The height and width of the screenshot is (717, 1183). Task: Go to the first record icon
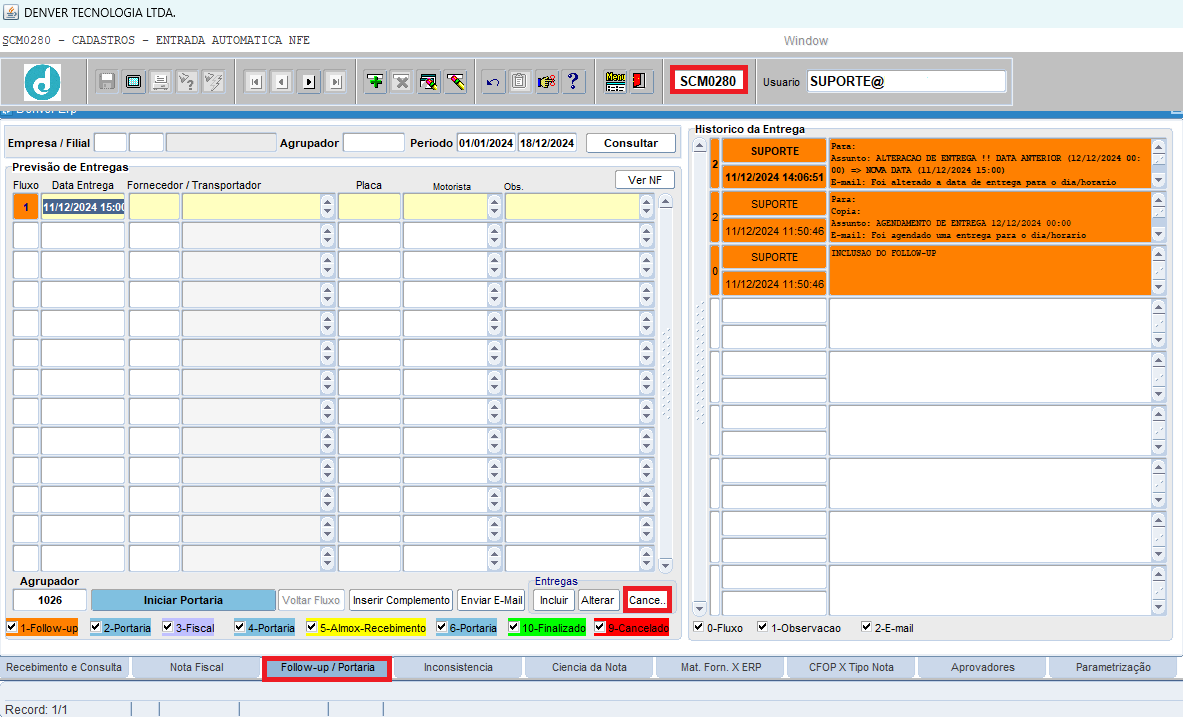point(256,82)
